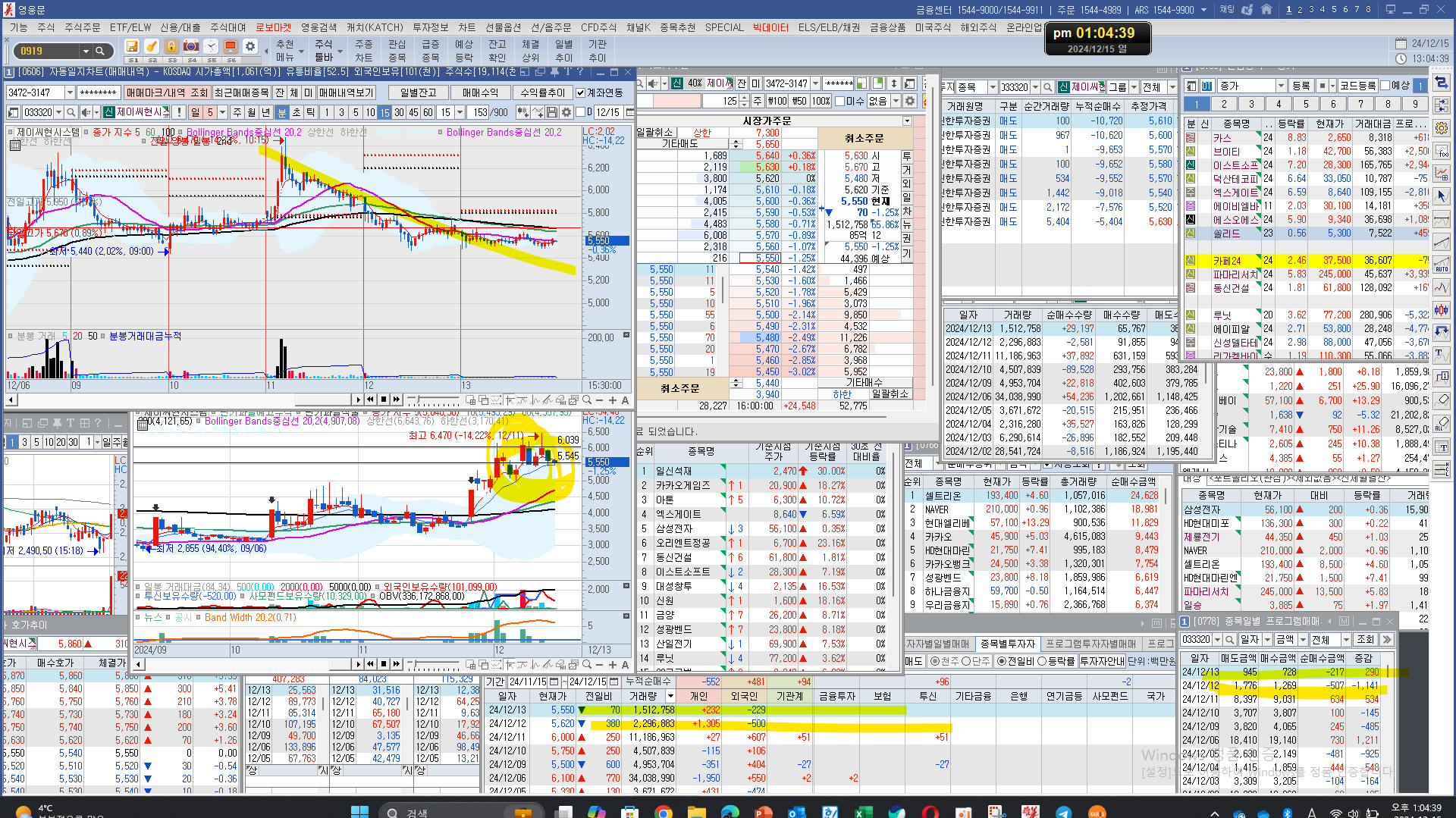Click the broom clean-up icon in toolbar
The image size is (1456, 818).
click(152, 46)
